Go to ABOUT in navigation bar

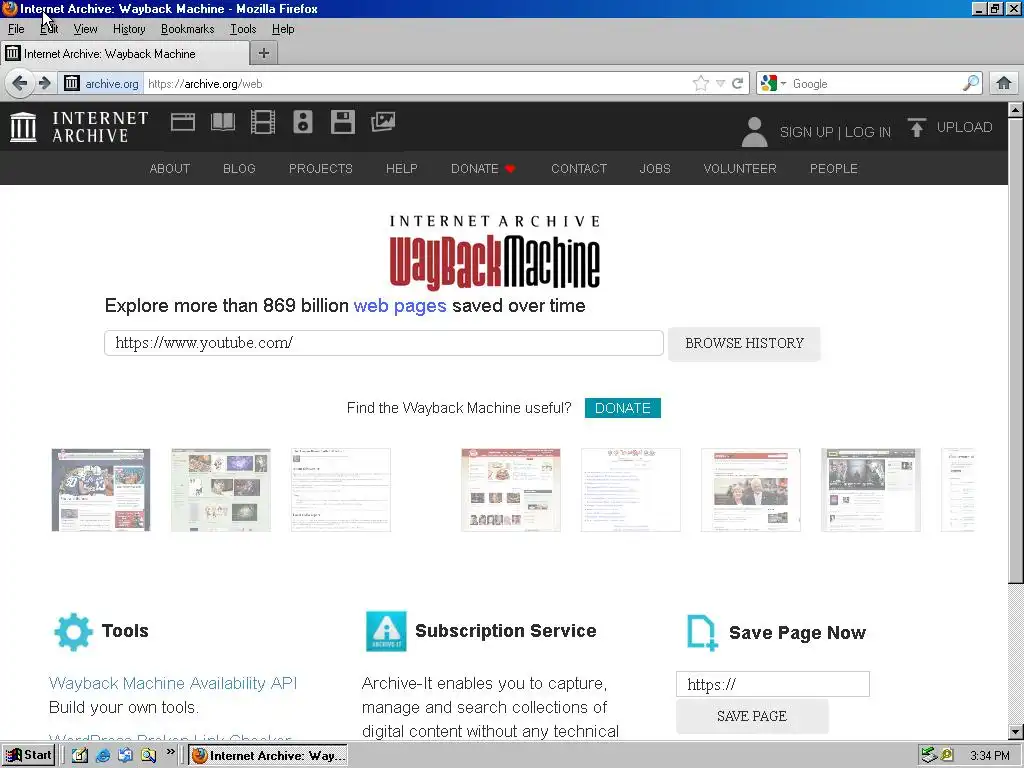170,168
